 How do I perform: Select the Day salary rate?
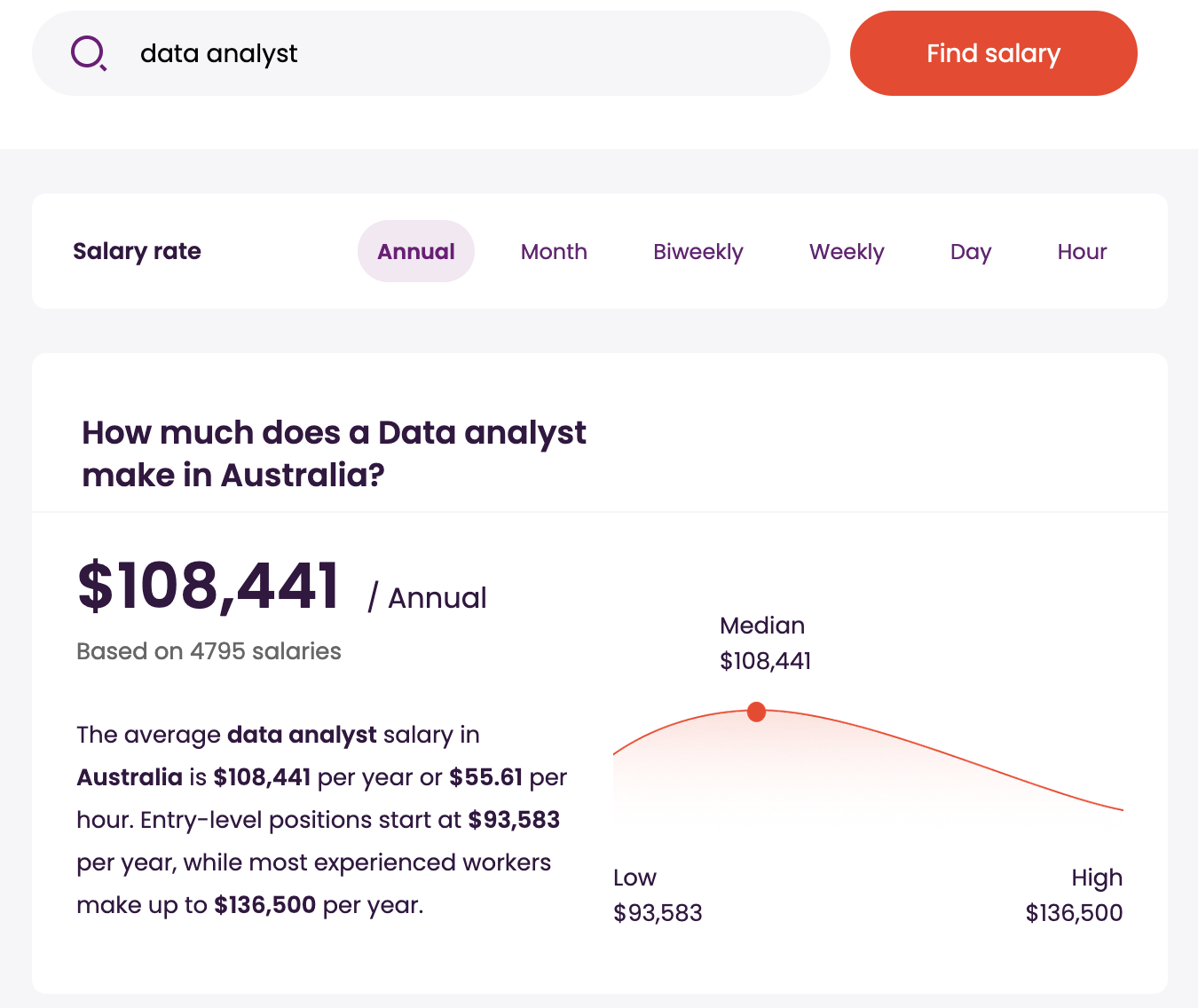pyautogui.click(x=970, y=251)
